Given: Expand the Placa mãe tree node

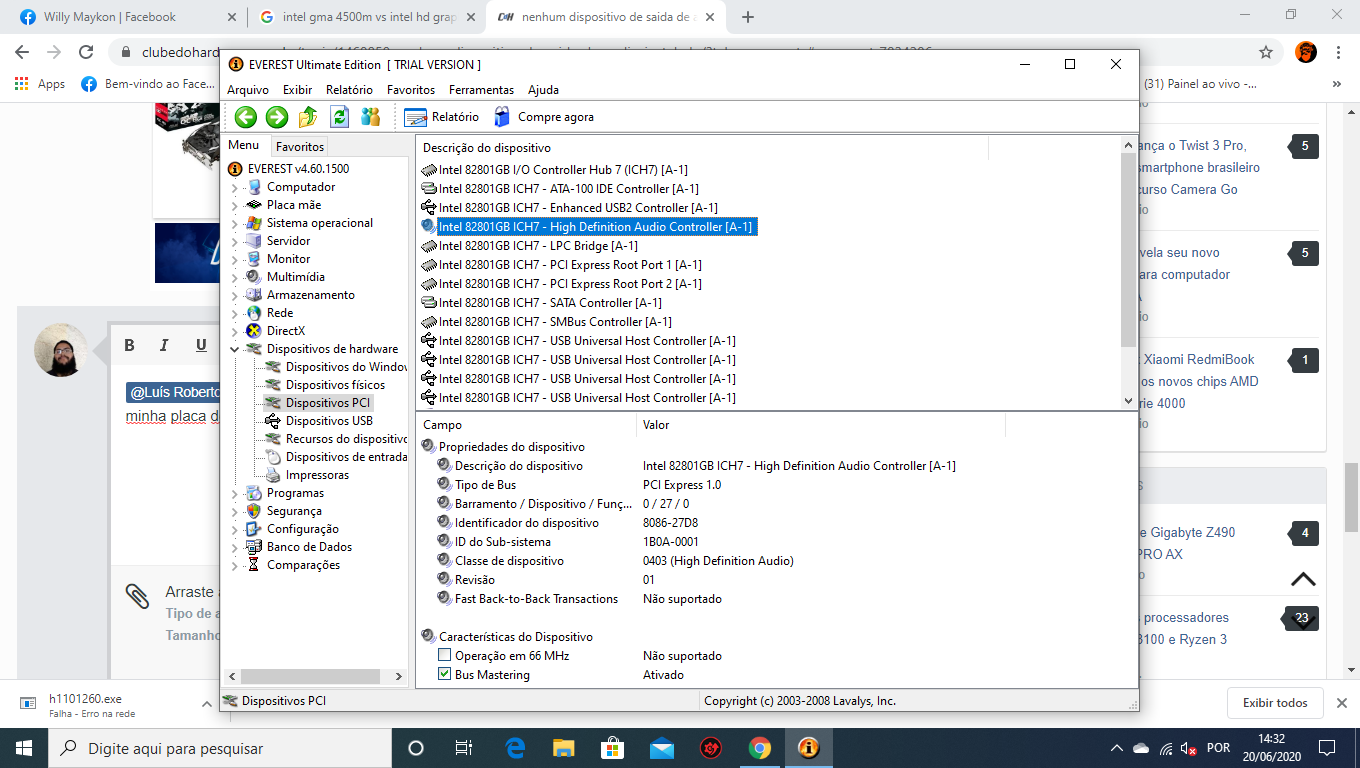Looking at the screenshot, I should tap(235, 206).
